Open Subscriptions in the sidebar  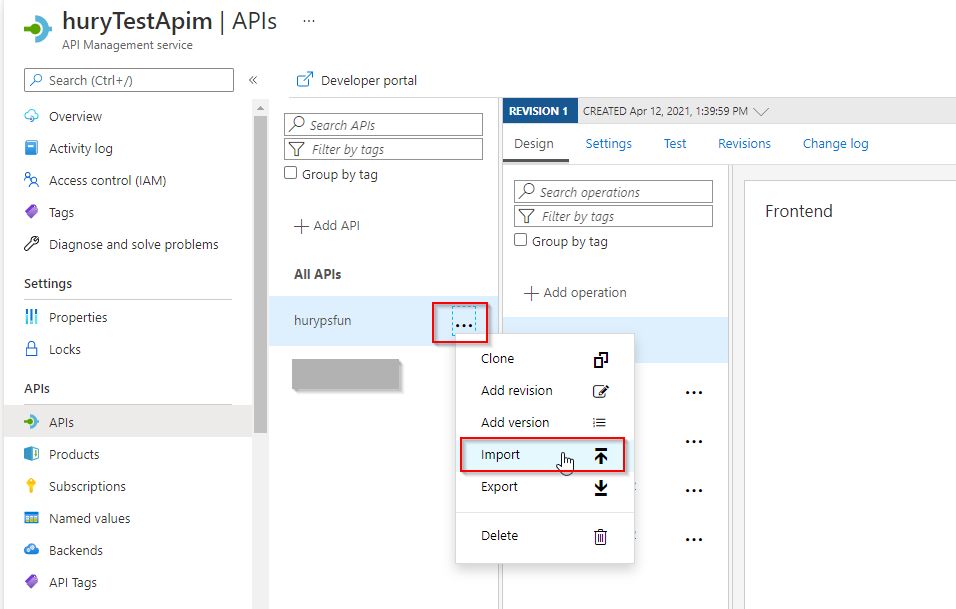87,486
